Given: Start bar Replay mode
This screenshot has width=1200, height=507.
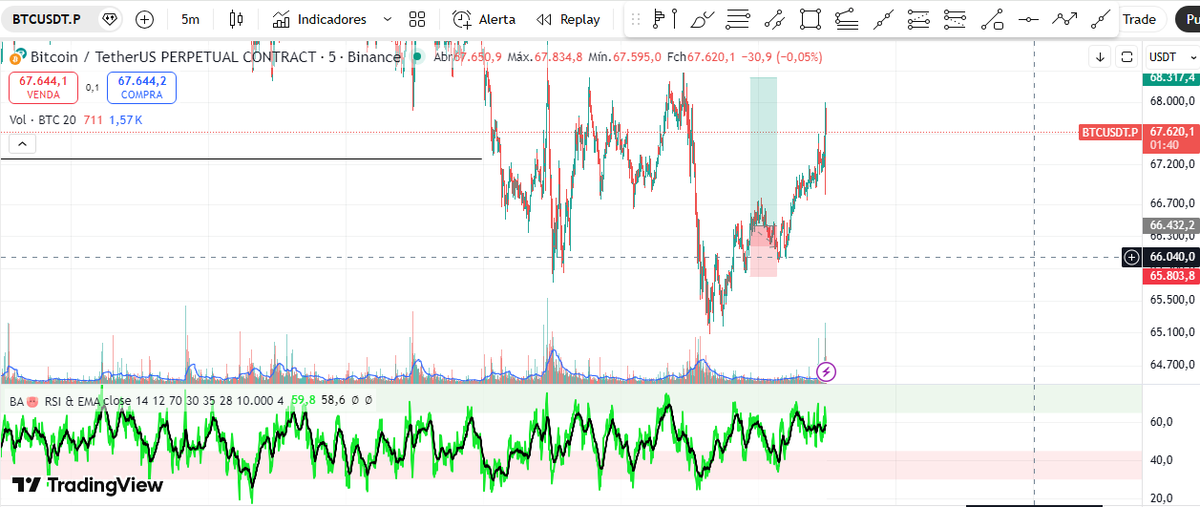Looking at the screenshot, I should (x=569, y=19).
